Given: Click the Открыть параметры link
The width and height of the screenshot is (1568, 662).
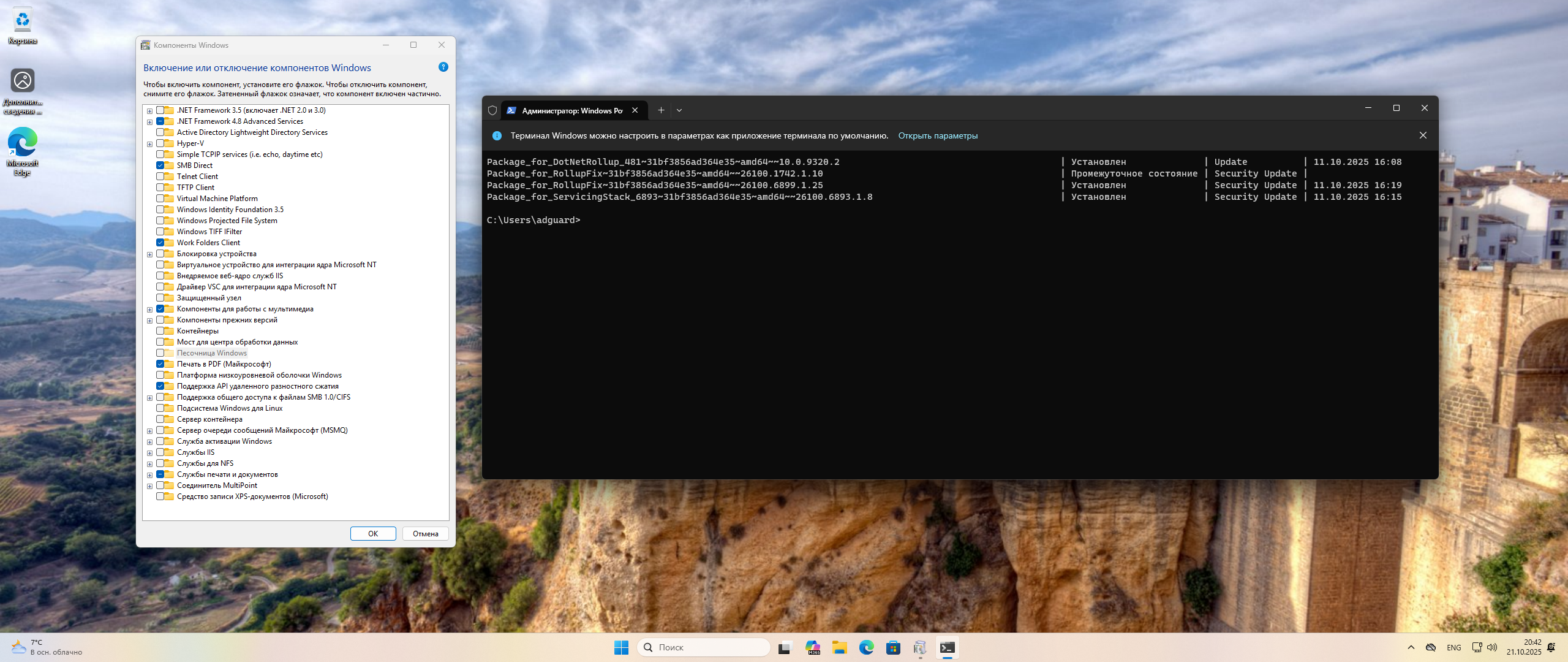Looking at the screenshot, I should coord(937,135).
